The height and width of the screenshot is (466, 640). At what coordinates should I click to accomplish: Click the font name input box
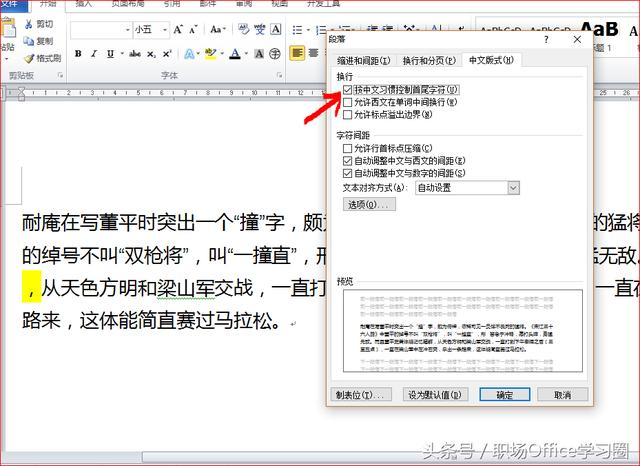101,30
